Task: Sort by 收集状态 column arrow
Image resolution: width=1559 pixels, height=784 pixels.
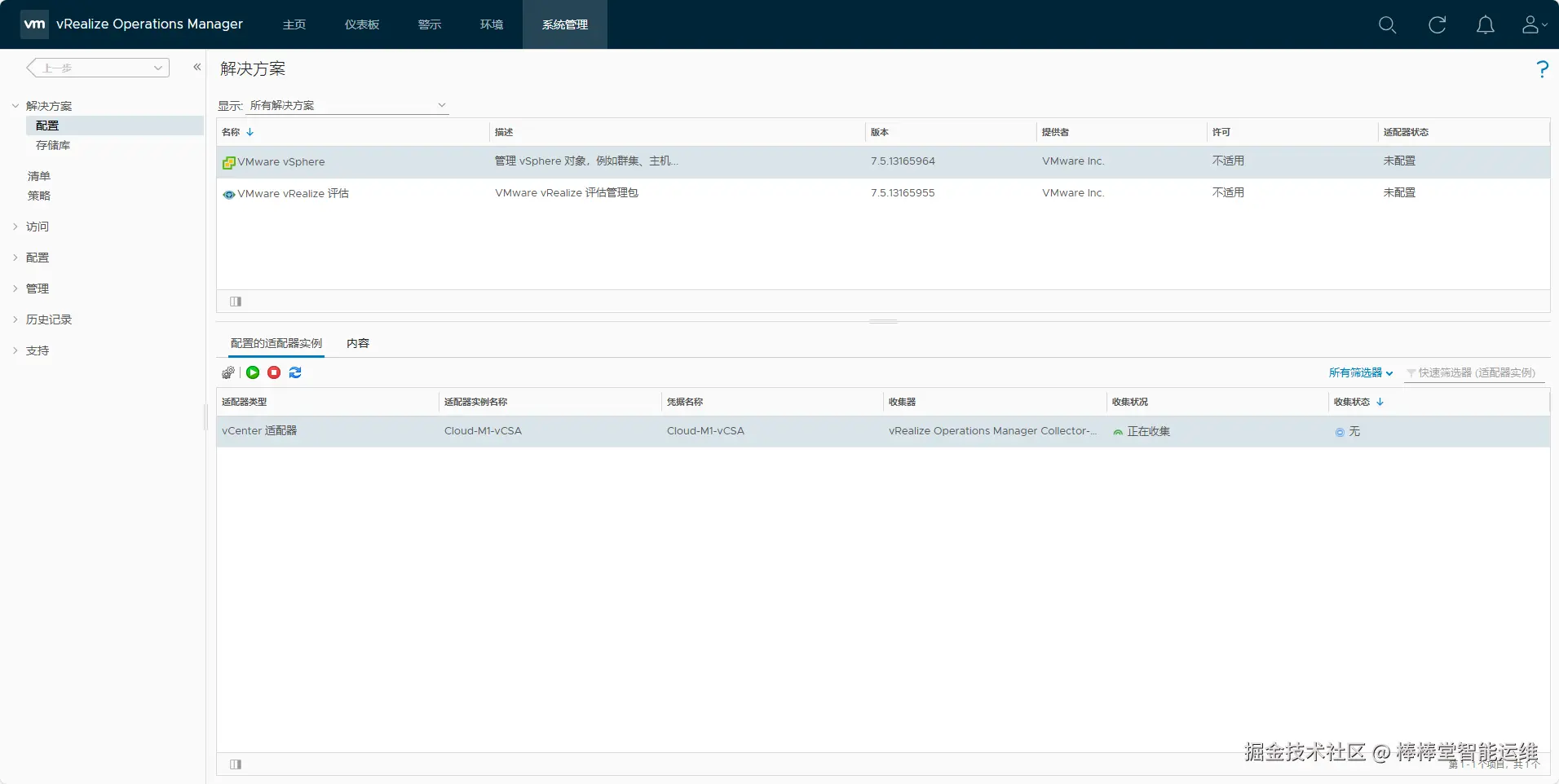Action: coord(1380,402)
